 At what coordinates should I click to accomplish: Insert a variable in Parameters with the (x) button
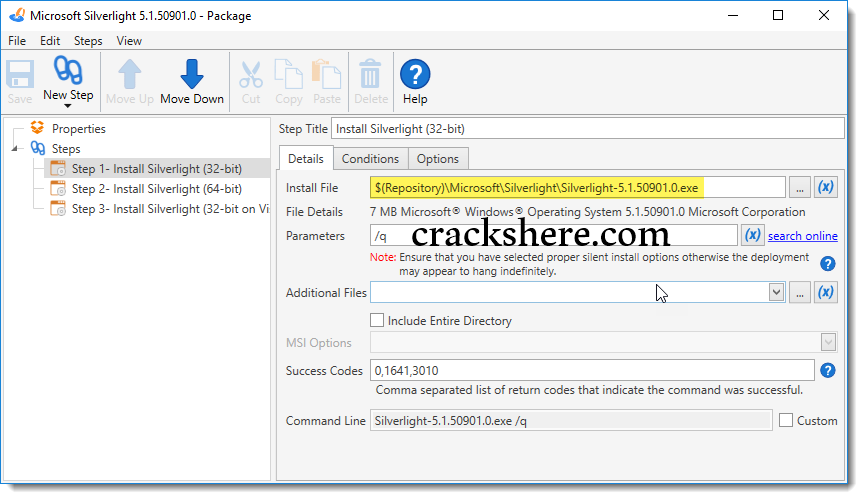(752, 235)
